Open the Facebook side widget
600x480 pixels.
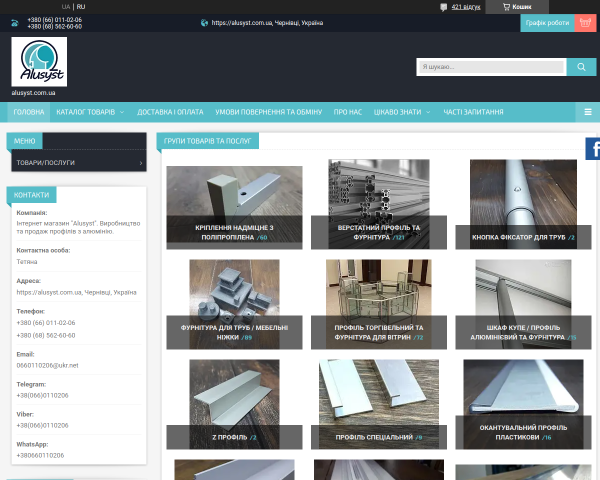tap(593, 149)
